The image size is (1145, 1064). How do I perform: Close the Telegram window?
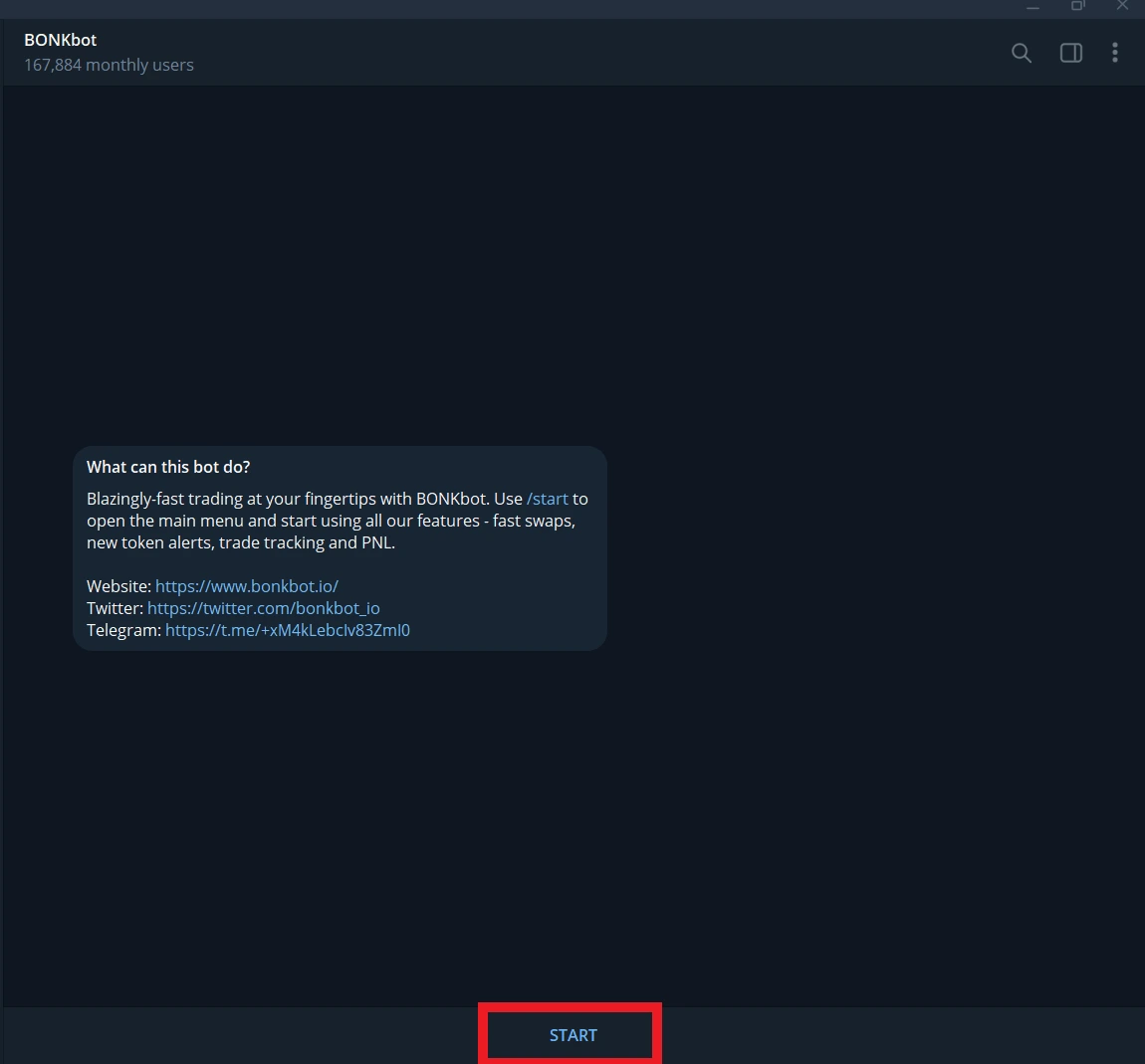[x=1122, y=6]
